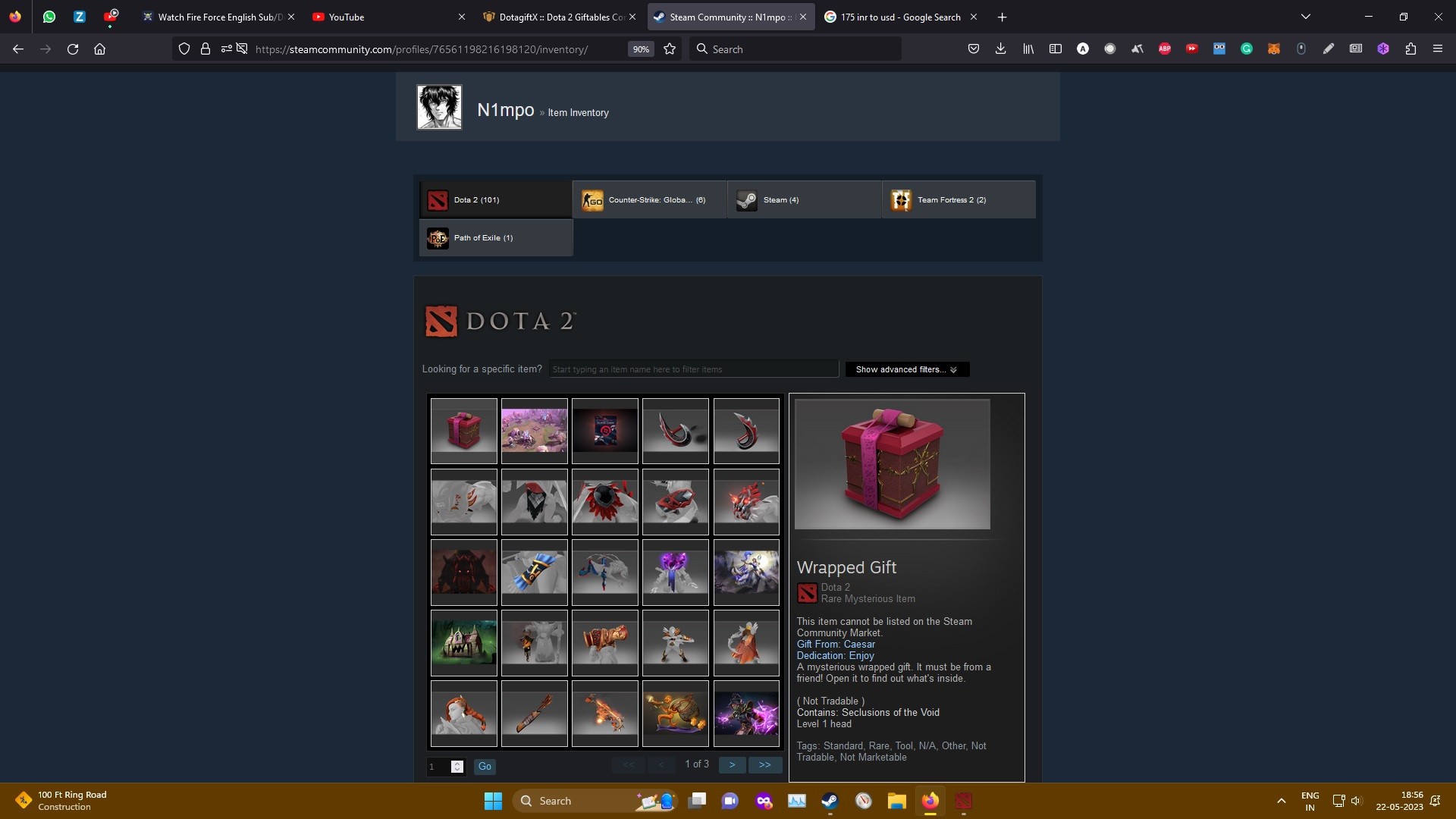
Task: Open N1mpo profile avatar
Action: click(439, 107)
